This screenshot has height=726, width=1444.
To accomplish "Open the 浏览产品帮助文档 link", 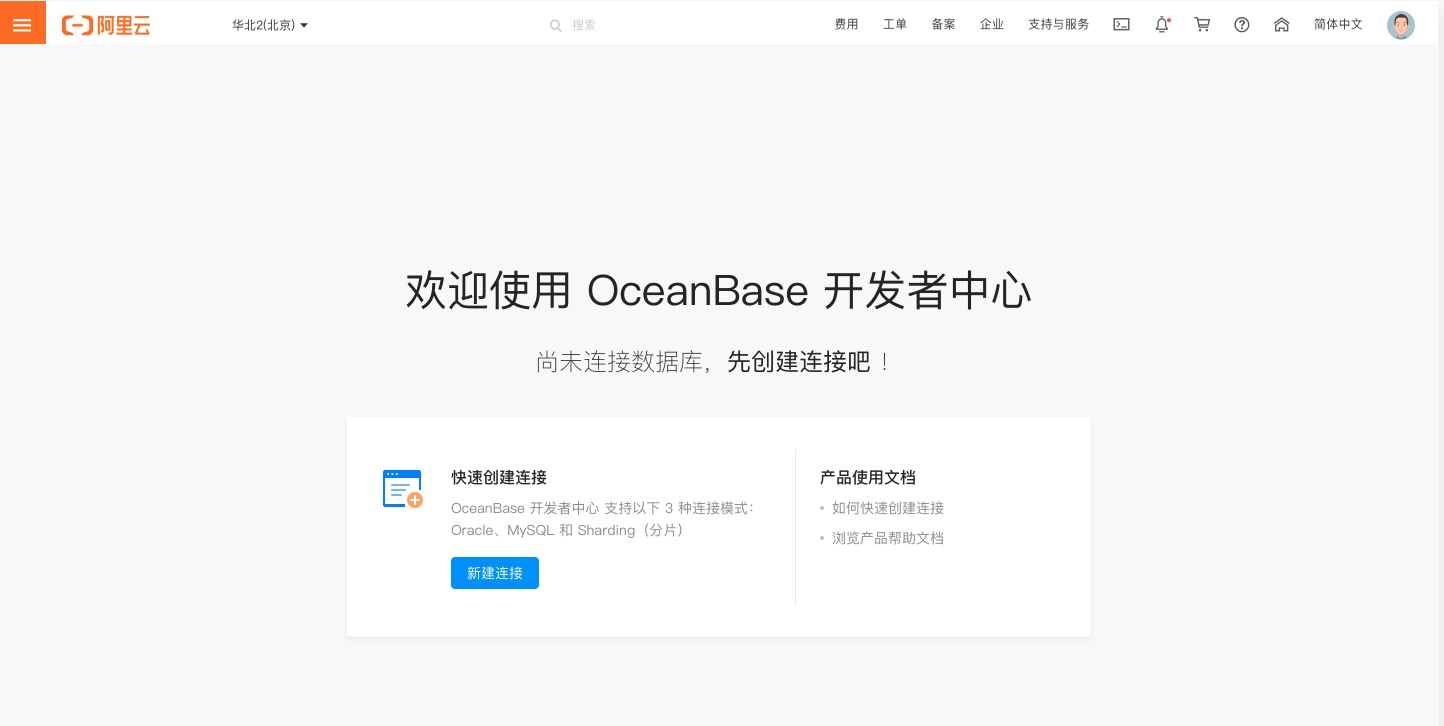I will [x=888, y=538].
